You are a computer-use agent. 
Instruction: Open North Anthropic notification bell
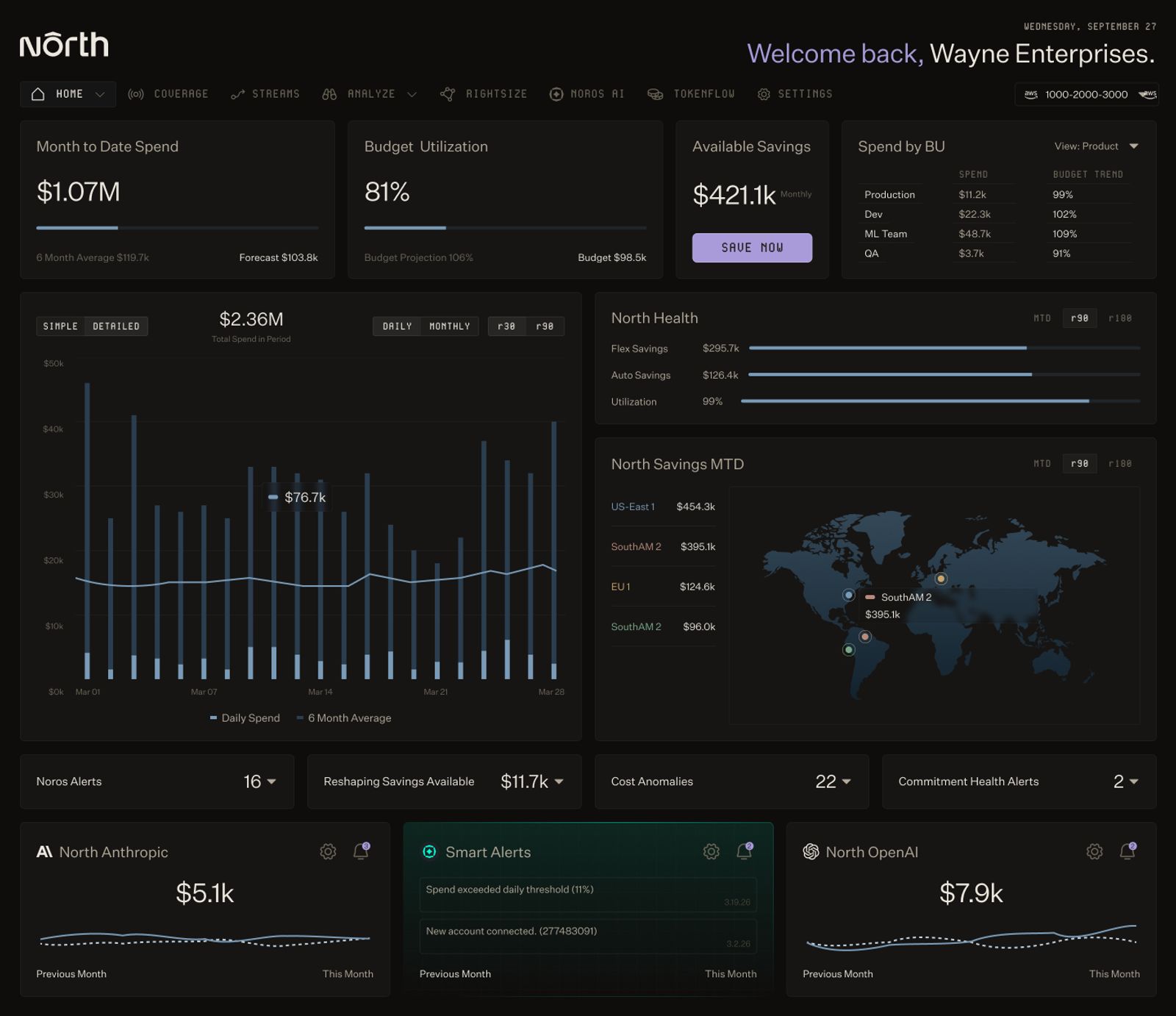[x=361, y=851]
